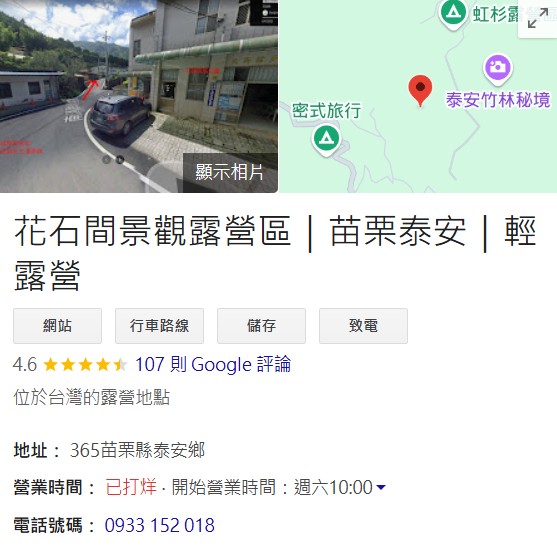Expand the opening hours dropdown arrow
This screenshot has height=546, width=557.
pos(380,487)
